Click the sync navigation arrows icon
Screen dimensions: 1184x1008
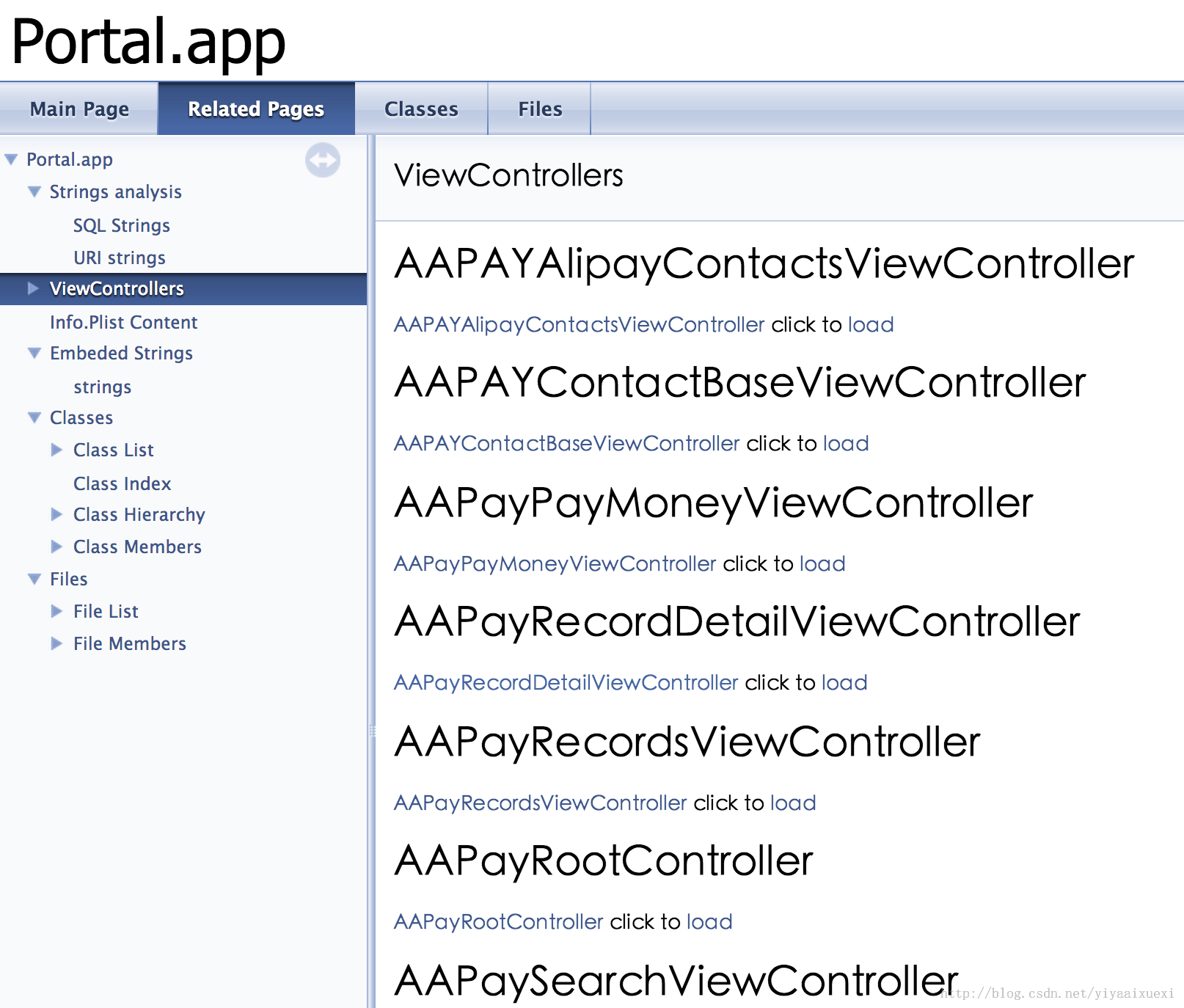point(323,160)
